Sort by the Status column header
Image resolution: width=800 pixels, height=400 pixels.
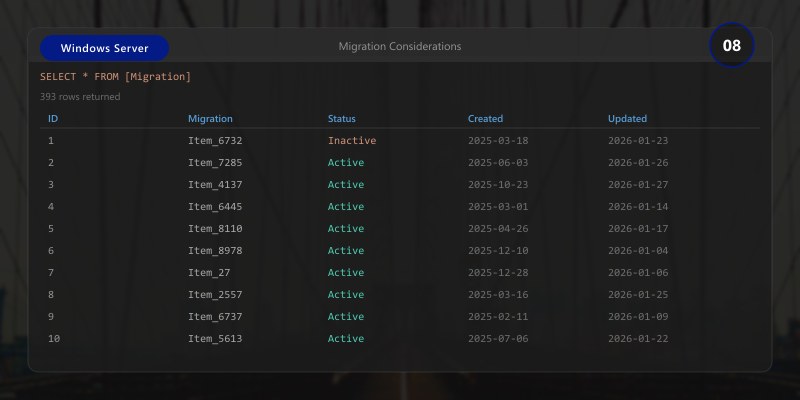point(342,118)
